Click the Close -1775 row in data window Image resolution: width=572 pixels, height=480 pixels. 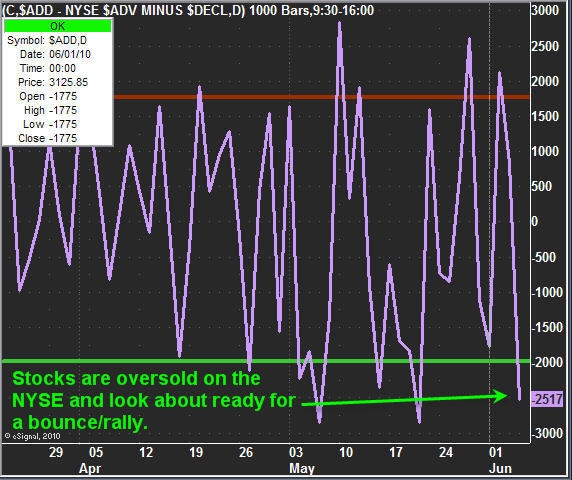point(48,138)
